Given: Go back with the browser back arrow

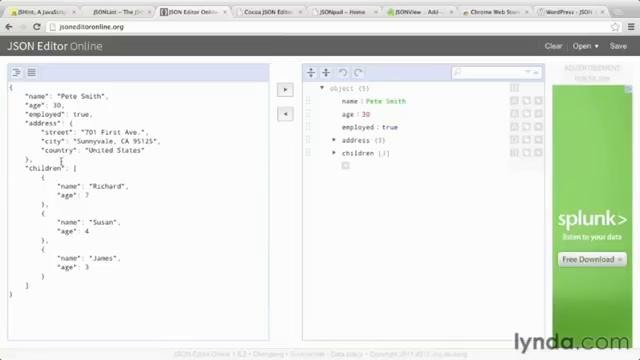Looking at the screenshot, I should click(9, 27).
